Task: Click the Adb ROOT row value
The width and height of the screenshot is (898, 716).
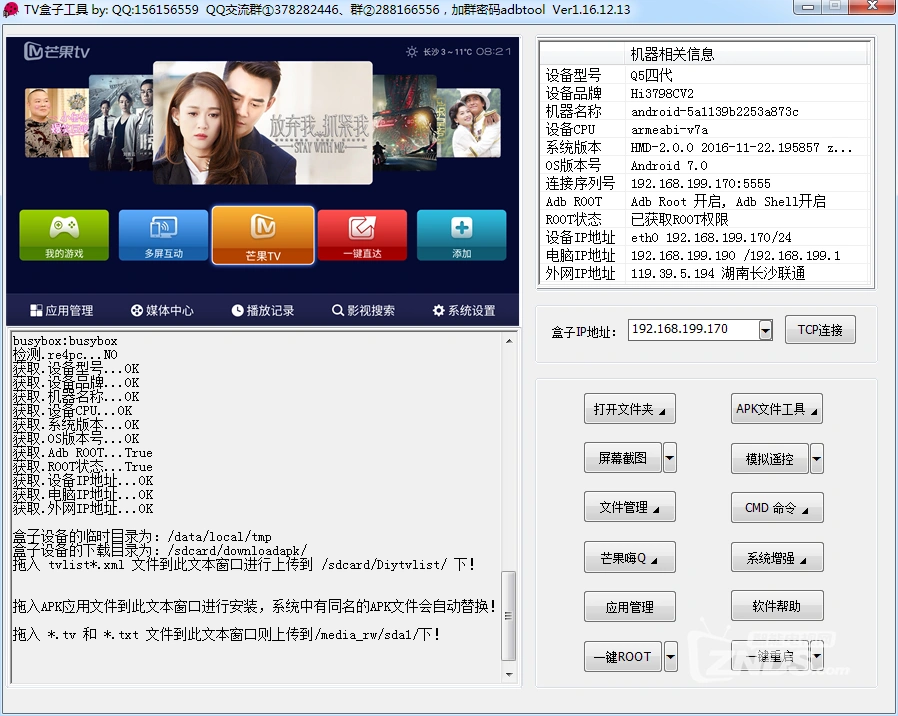Action: [x=728, y=202]
